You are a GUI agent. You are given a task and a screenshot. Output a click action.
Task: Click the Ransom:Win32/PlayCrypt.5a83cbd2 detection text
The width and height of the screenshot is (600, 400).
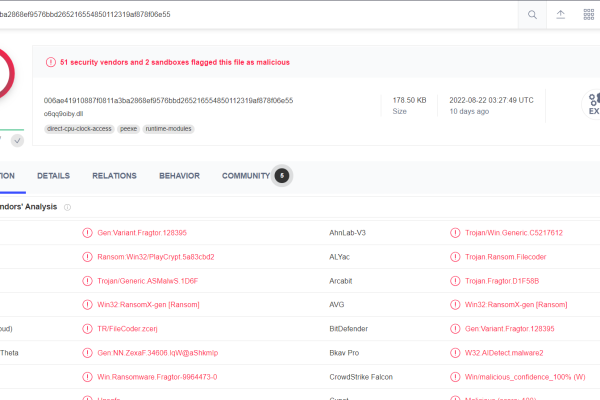pos(156,257)
